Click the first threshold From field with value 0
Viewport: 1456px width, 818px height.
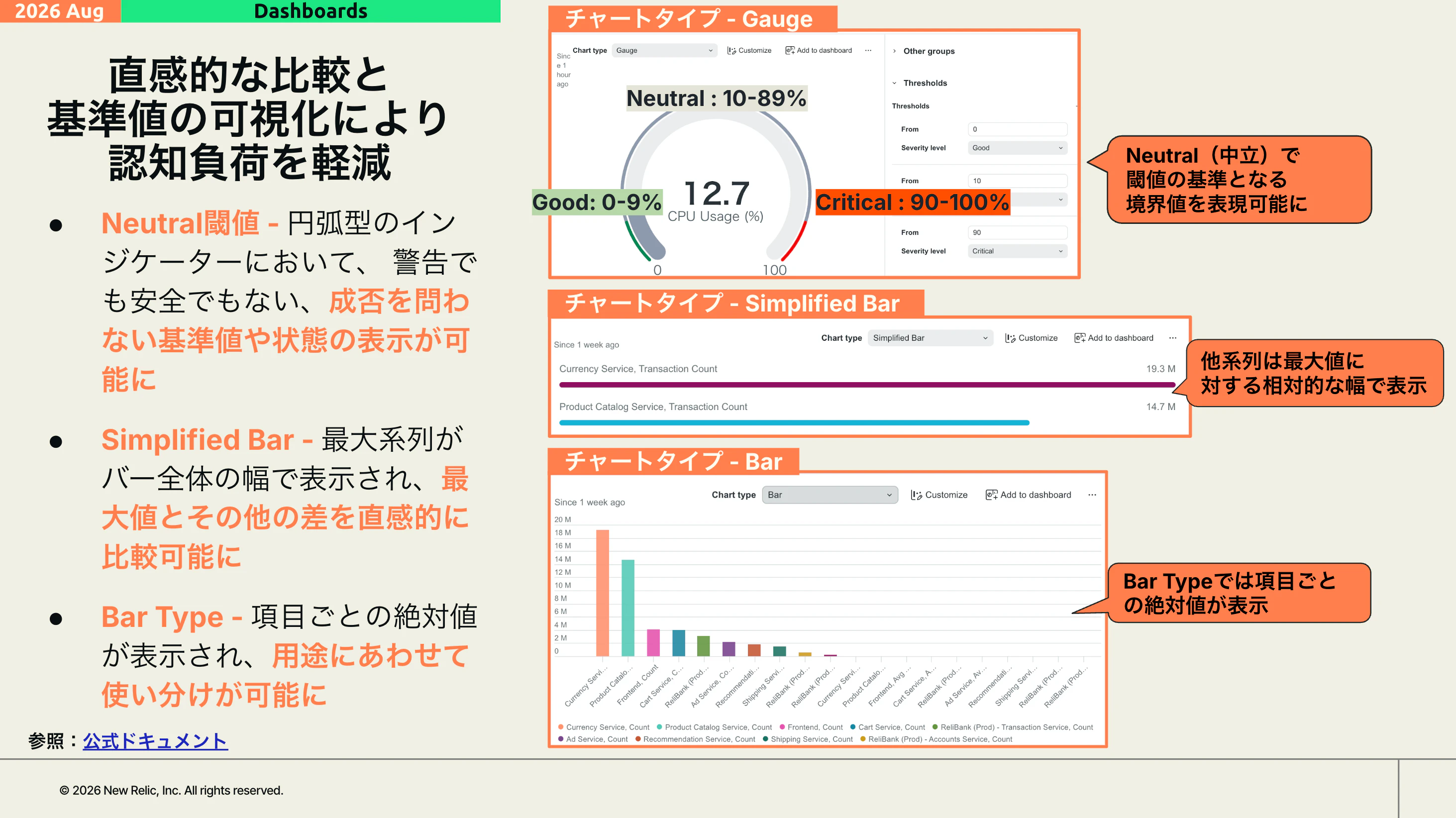click(1018, 129)
